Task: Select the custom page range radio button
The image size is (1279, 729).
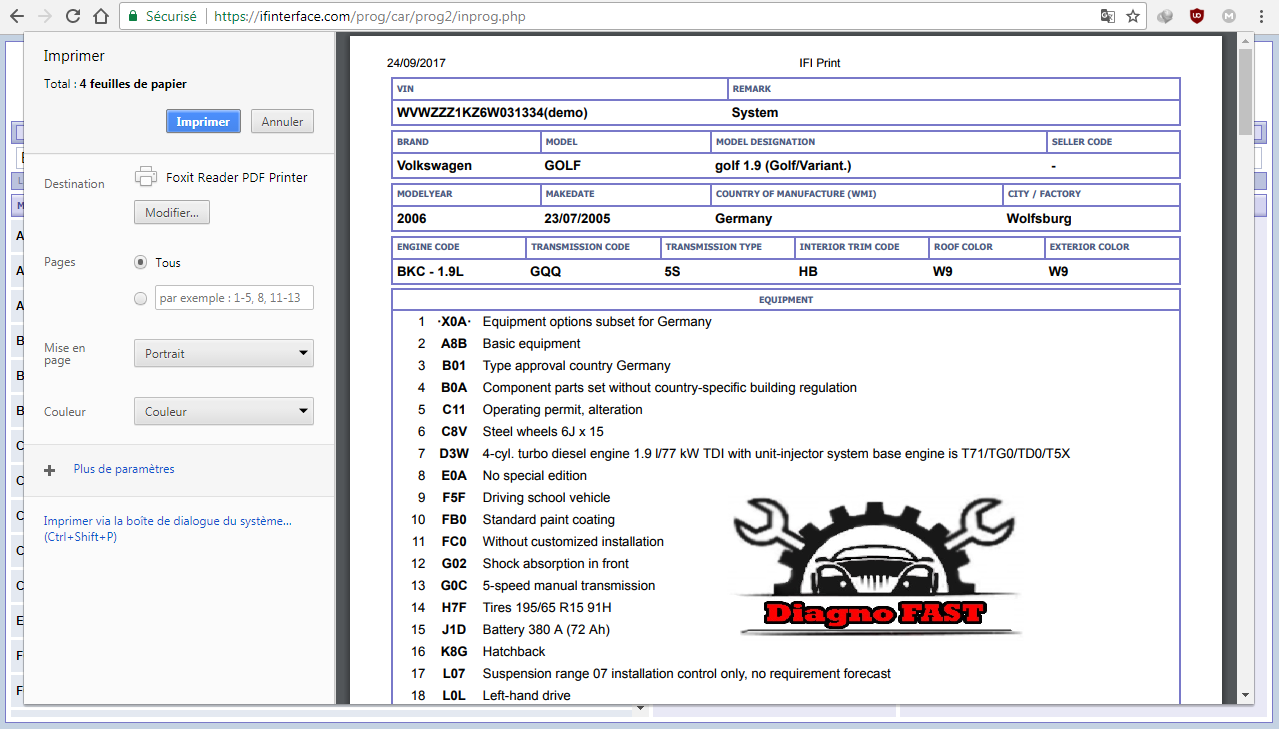Action: tap(140, 298)
